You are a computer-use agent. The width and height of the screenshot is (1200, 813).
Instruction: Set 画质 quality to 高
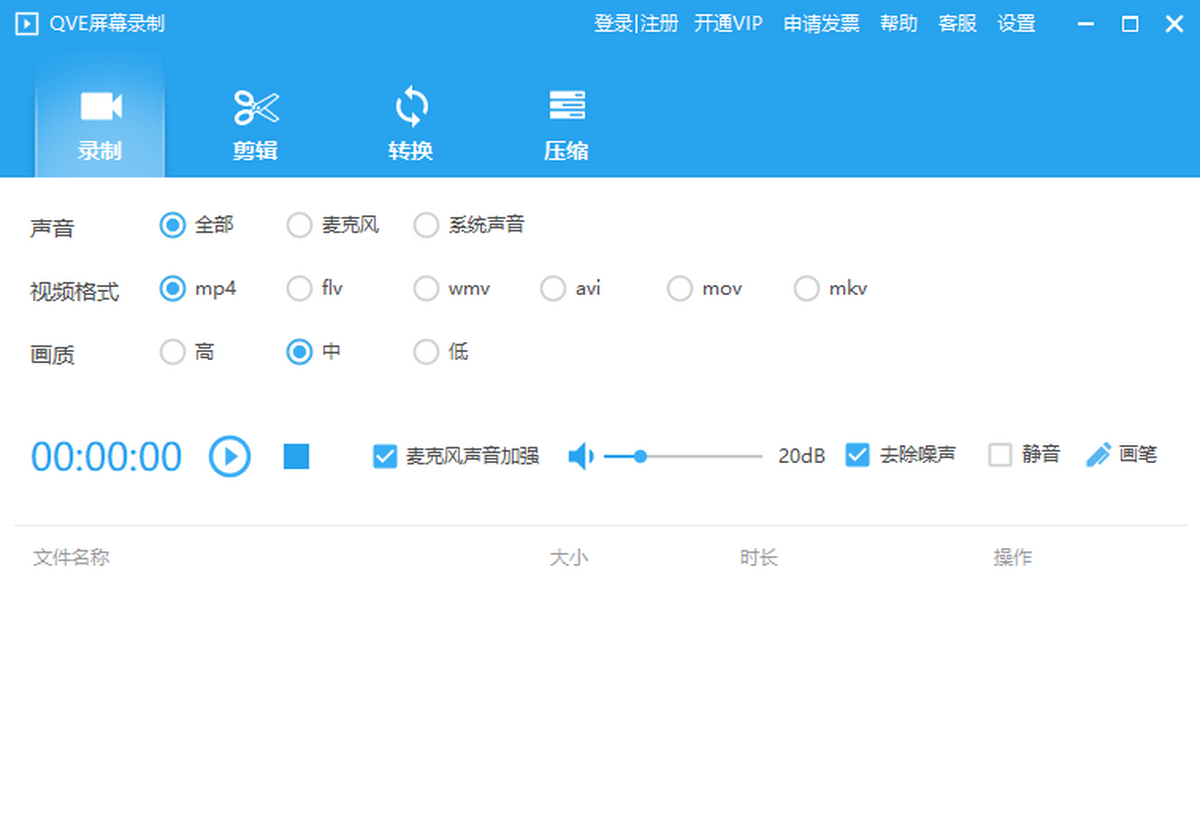pyautogui.click(x=171, y=352)
